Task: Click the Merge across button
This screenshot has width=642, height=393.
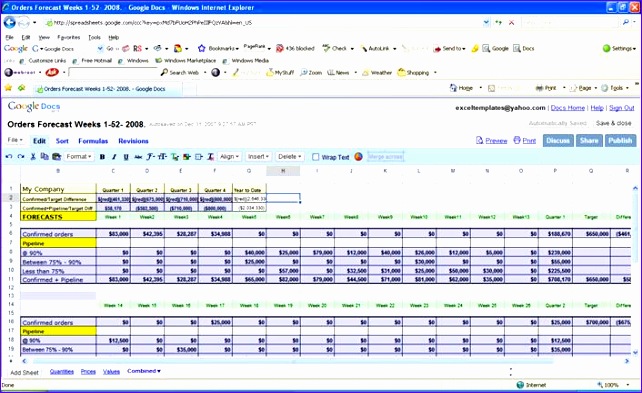Action: click(x=385, y=157)
